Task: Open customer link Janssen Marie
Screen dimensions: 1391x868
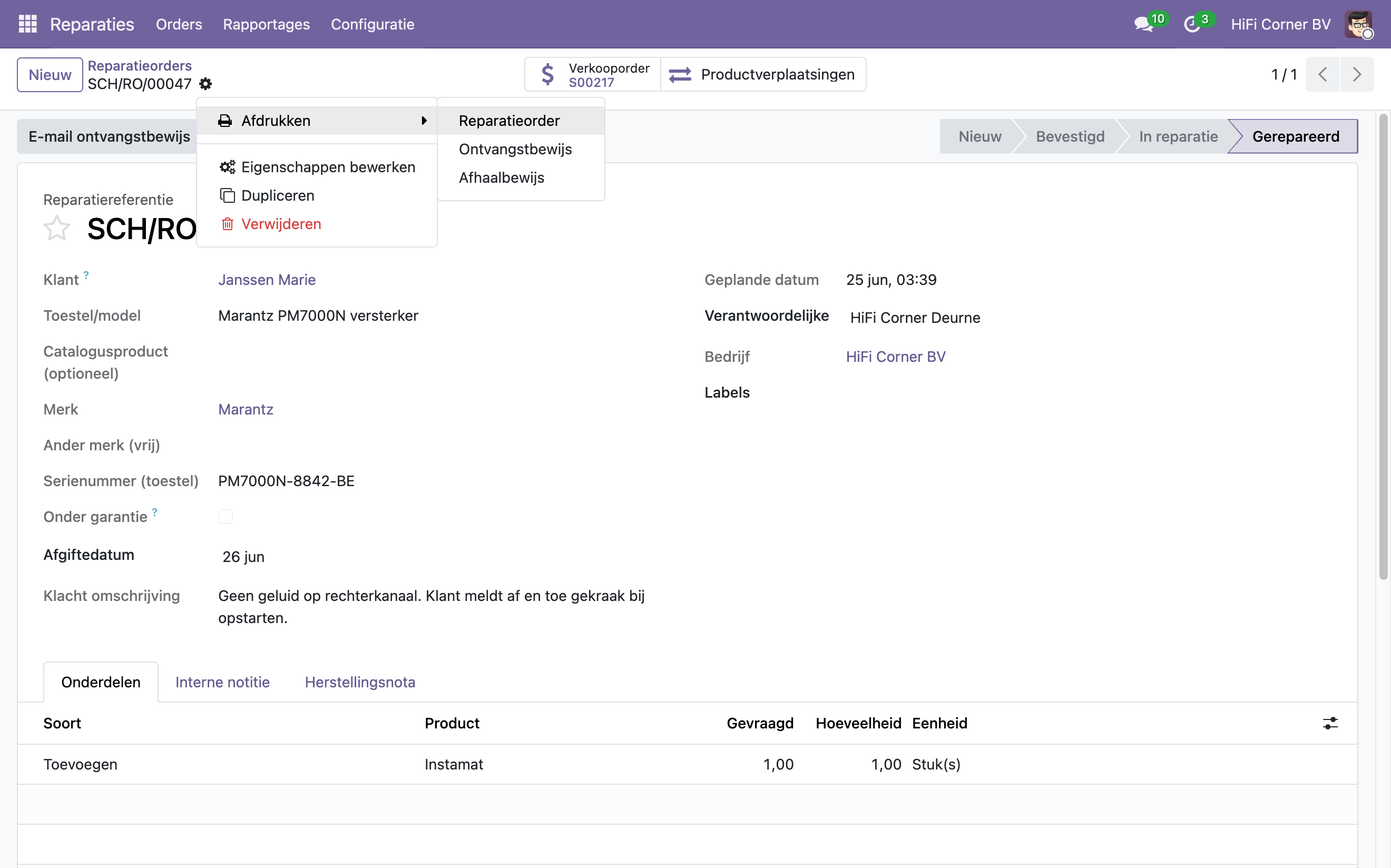Action: (x=267, y=280)
